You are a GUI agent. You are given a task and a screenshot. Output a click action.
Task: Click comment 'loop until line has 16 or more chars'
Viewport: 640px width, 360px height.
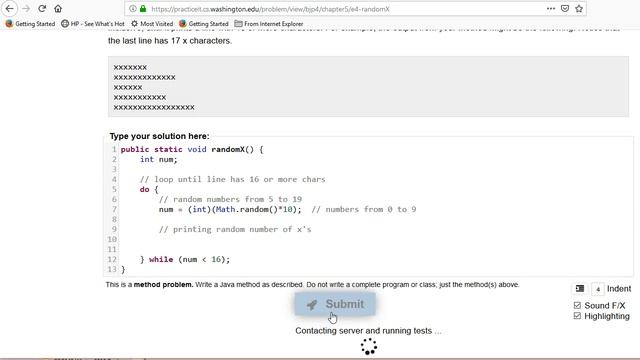(233, 179)
